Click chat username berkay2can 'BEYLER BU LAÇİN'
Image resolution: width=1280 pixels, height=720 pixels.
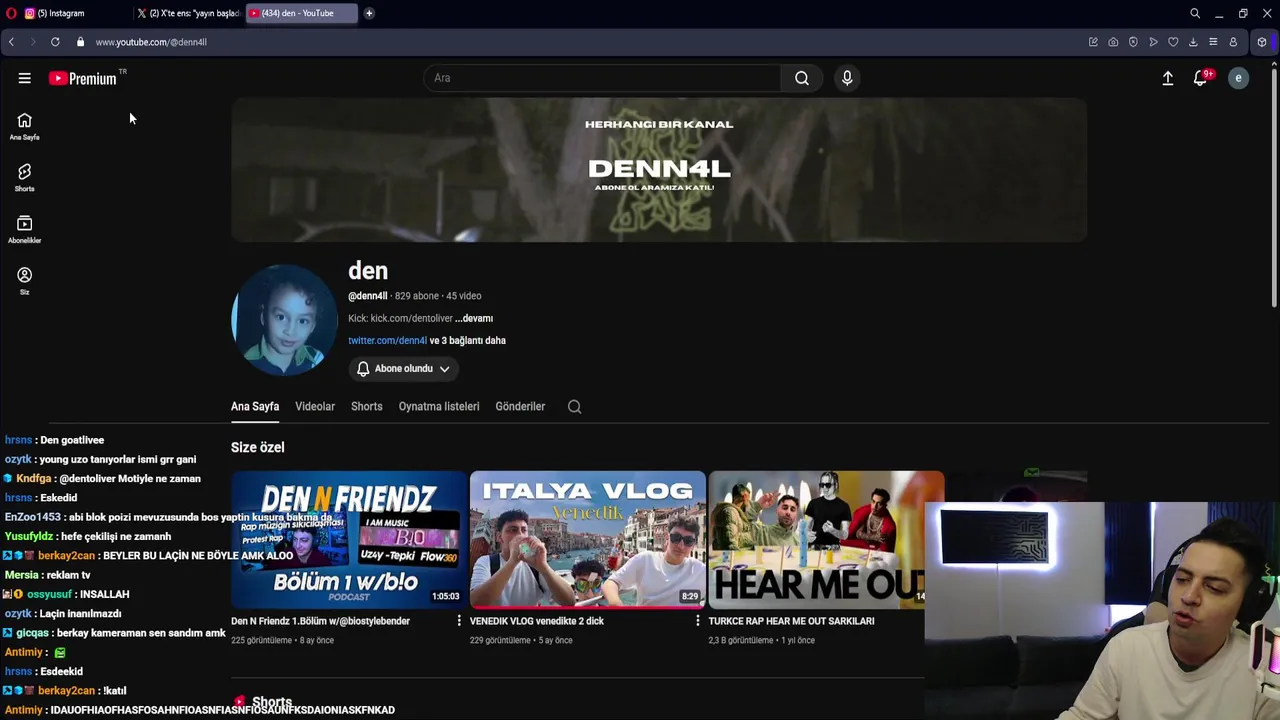point(66,555)
